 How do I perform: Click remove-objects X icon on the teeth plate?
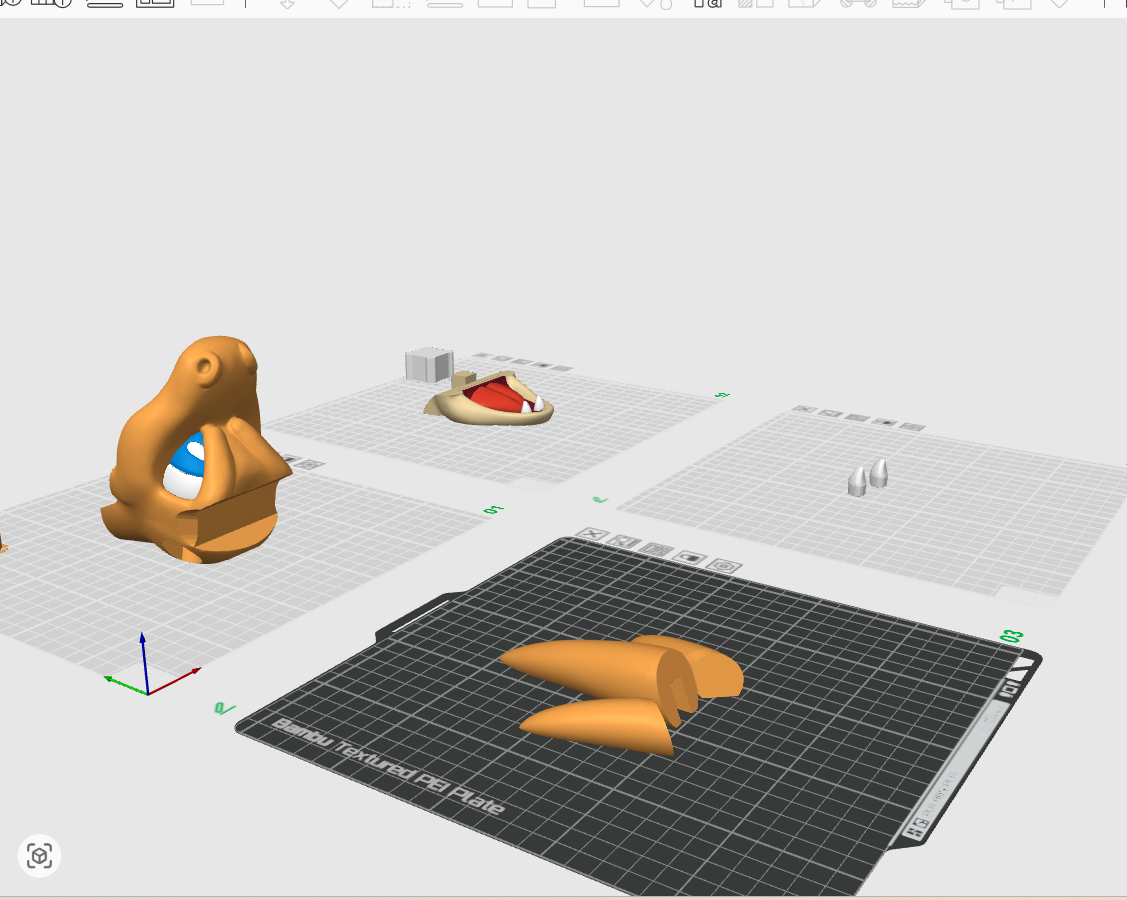804,410
